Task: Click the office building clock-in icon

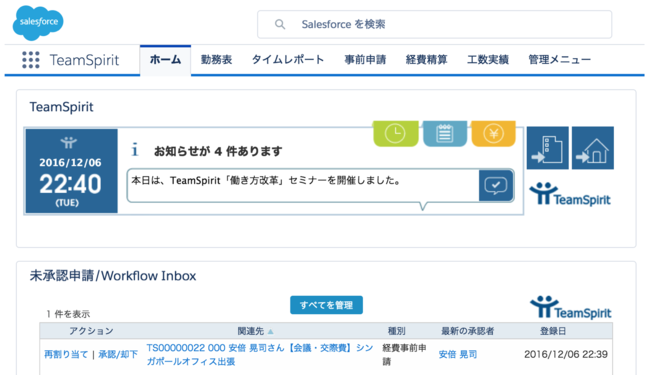Action: [548, 148]
